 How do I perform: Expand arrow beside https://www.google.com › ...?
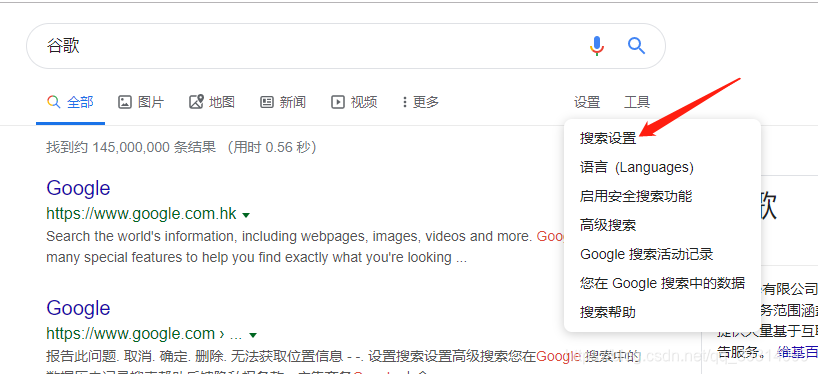(253, 335)
